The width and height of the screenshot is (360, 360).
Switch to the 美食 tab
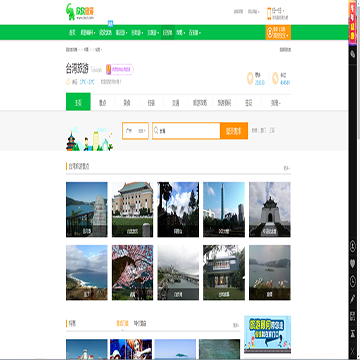127,103
